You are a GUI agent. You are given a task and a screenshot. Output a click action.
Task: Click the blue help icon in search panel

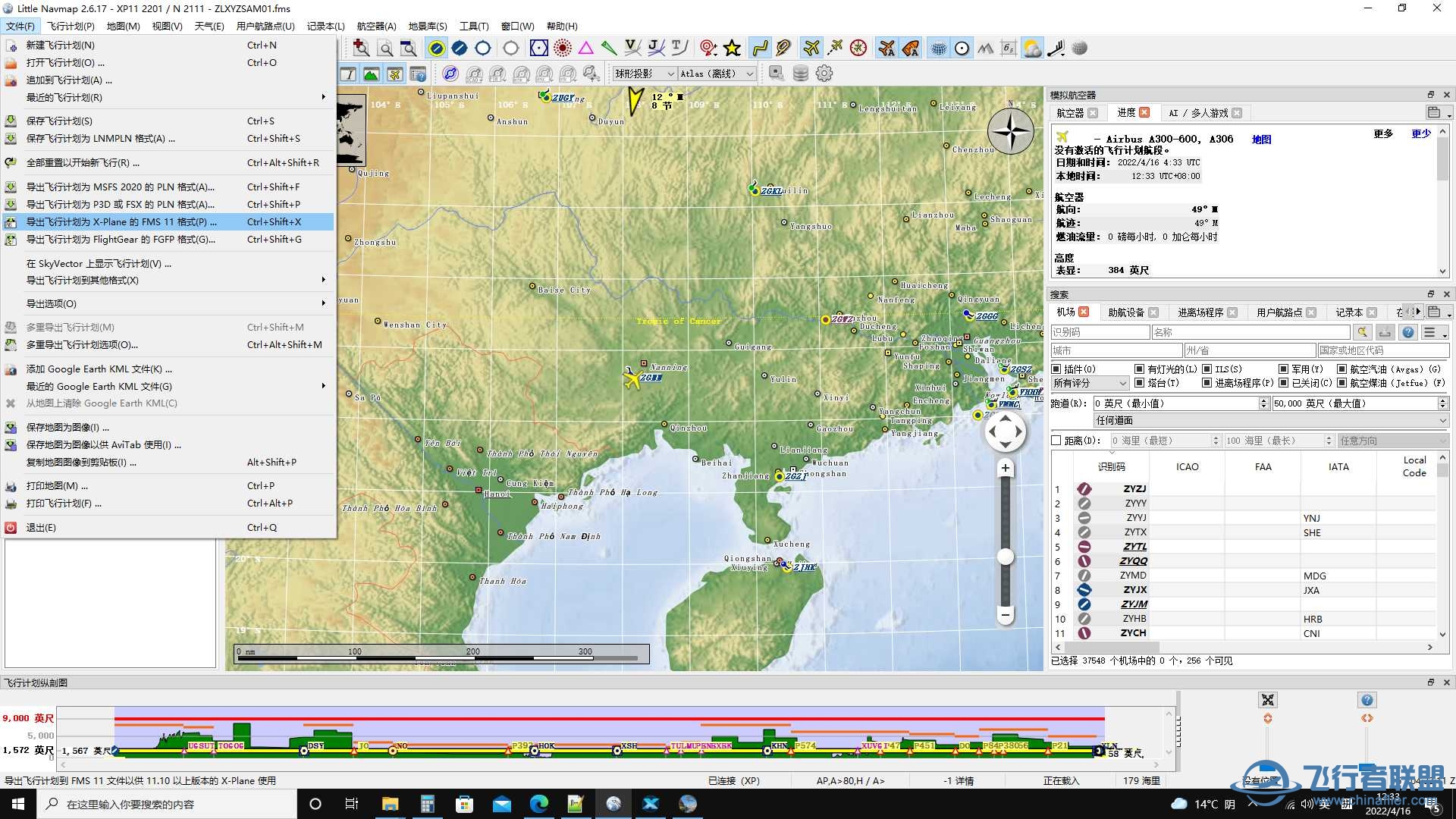1408,332
